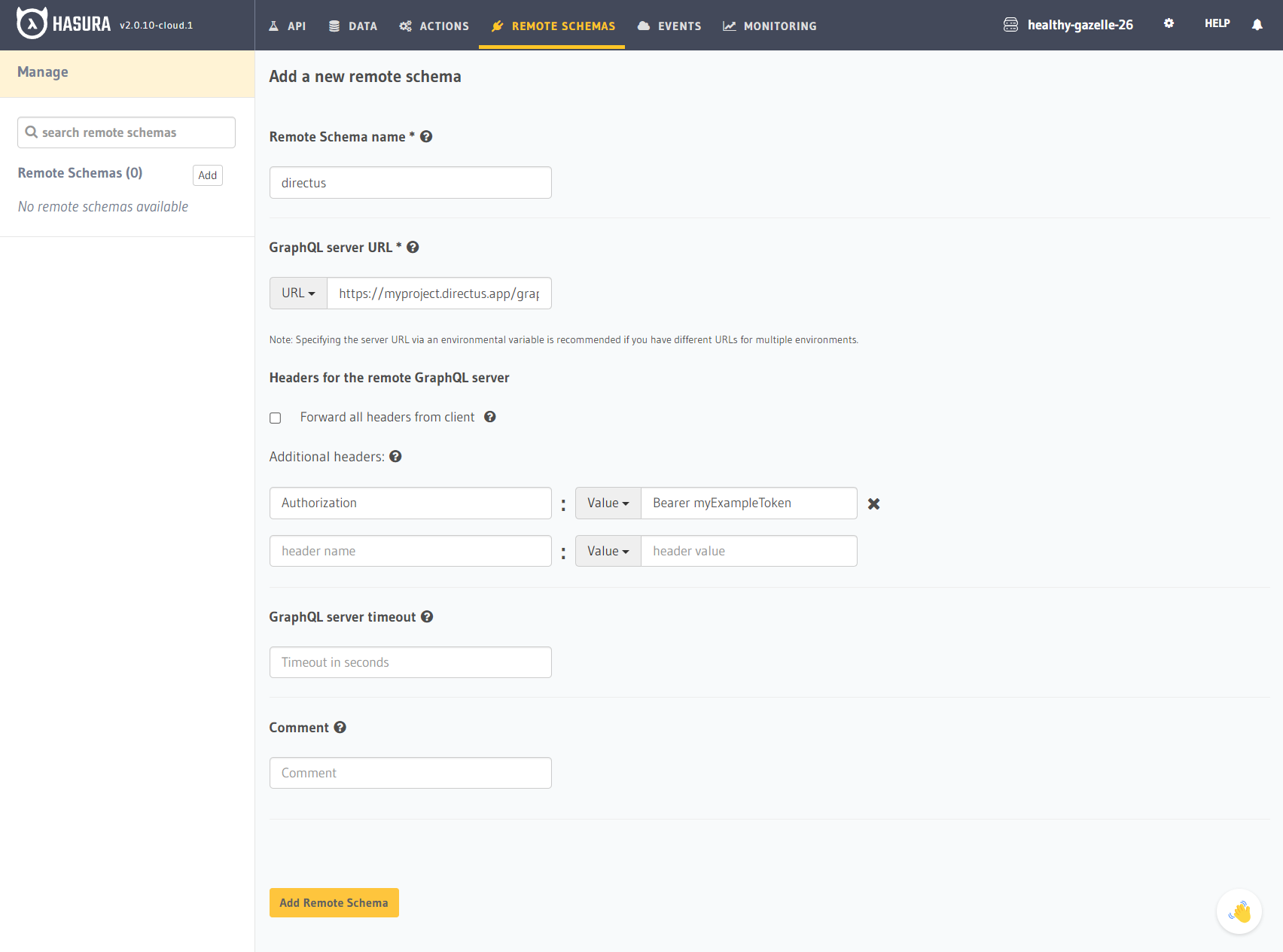Click the healthy-gazelle-26 project name
1283x952 pixels.
1080,25
